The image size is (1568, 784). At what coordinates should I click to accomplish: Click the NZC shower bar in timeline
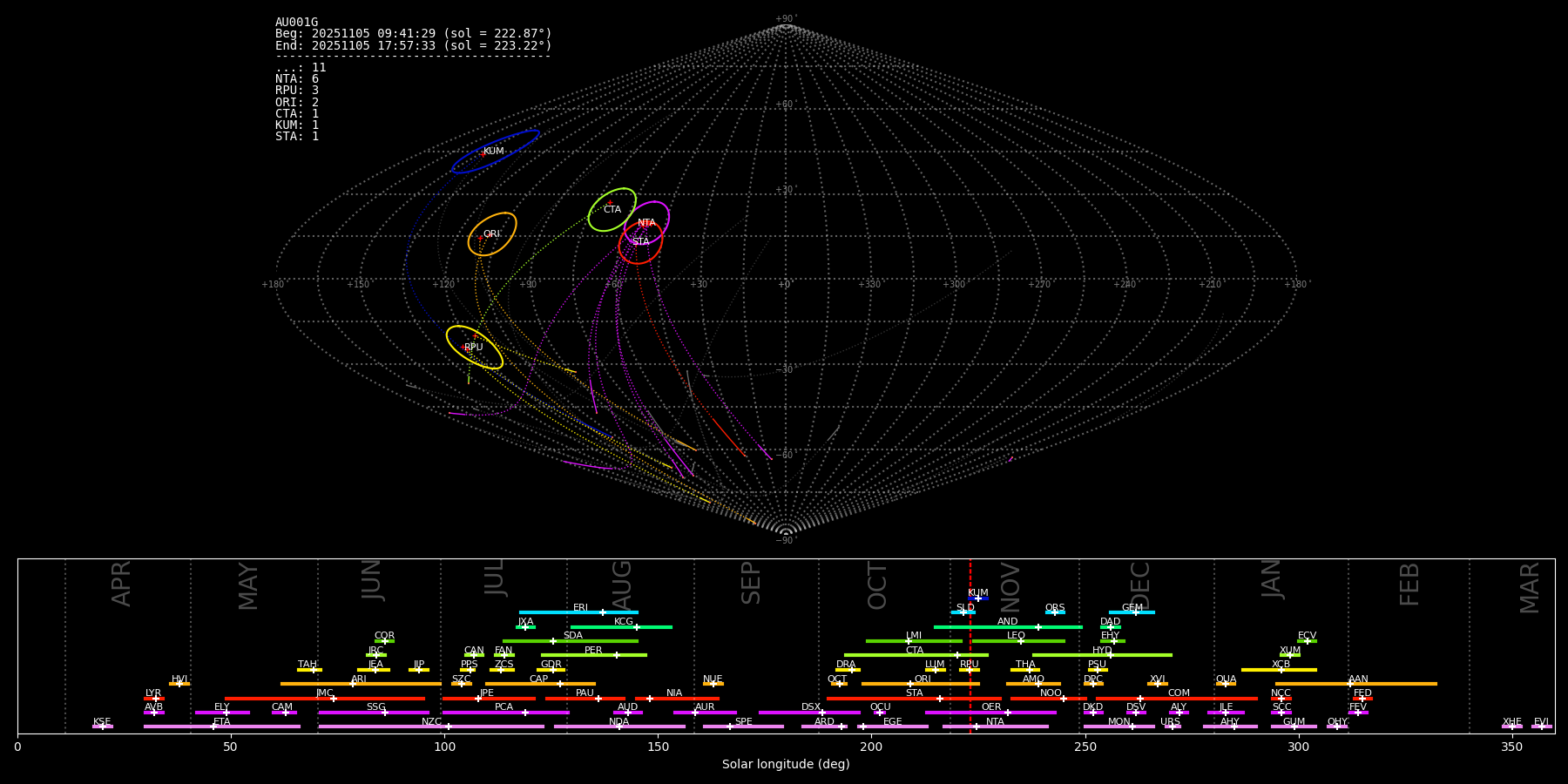pyautogui.click(x=431, y=727)
